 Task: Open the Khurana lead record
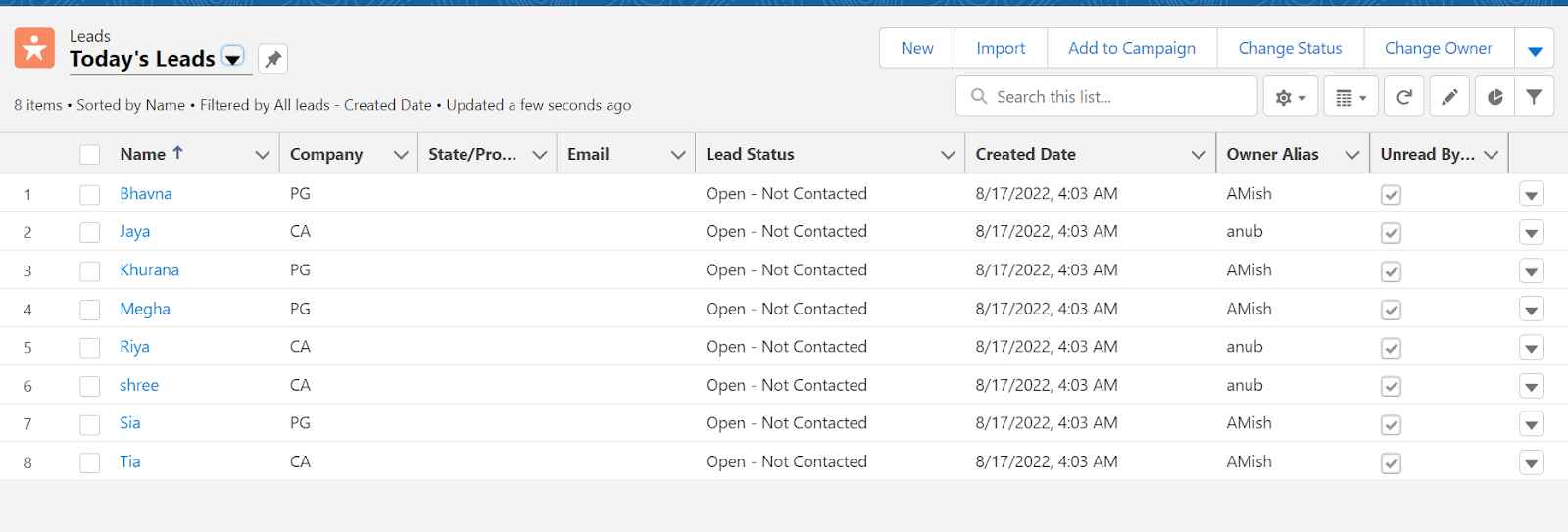(x=149, y=270)
